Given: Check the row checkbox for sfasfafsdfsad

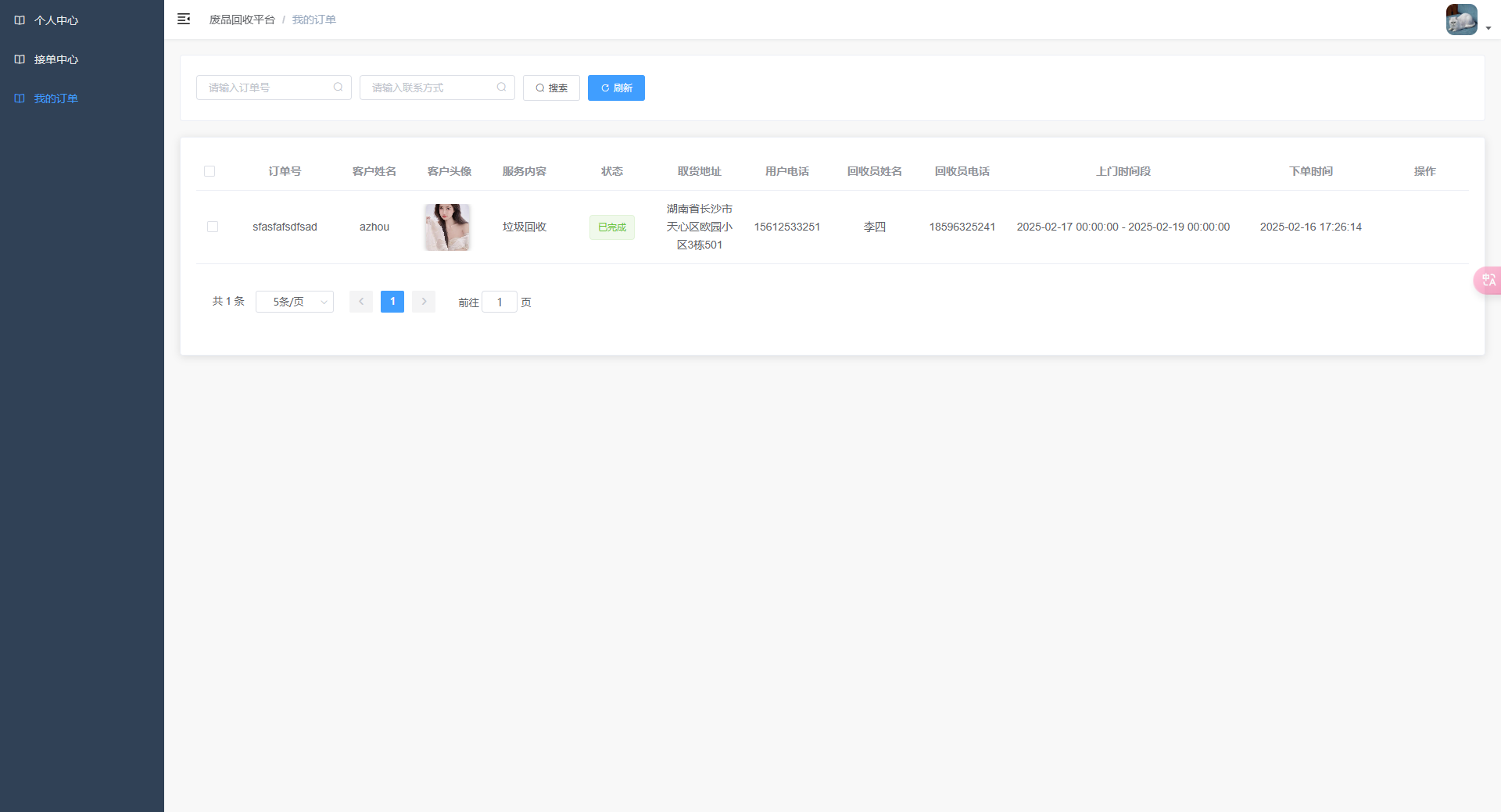Looking at the screenshot, I should click(213, 227).
